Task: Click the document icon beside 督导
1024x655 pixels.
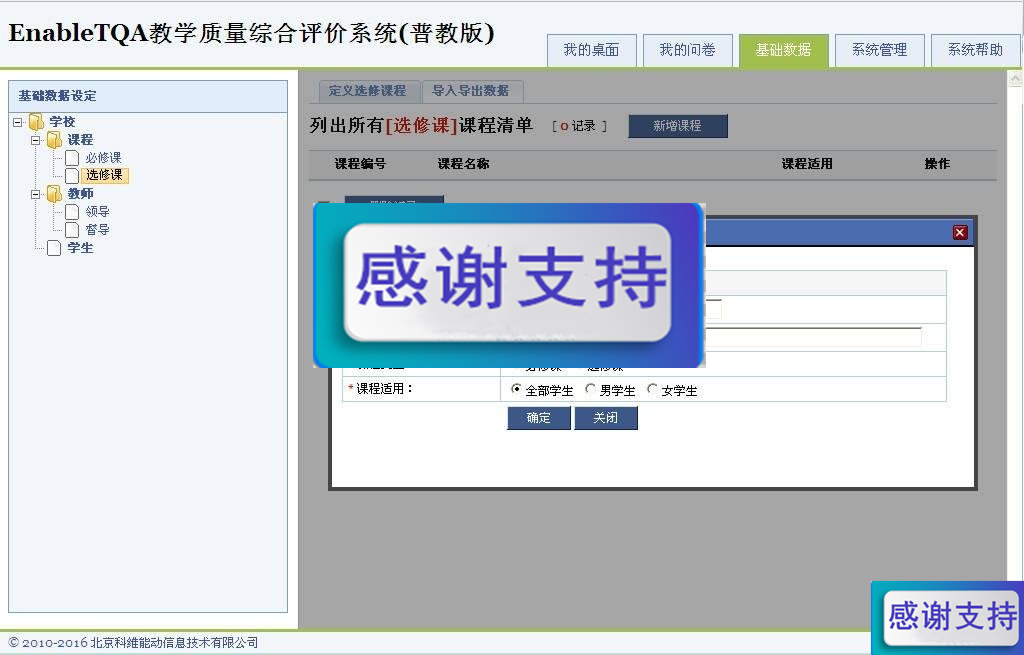Action: pyautogui.click(x=72, y=230)
